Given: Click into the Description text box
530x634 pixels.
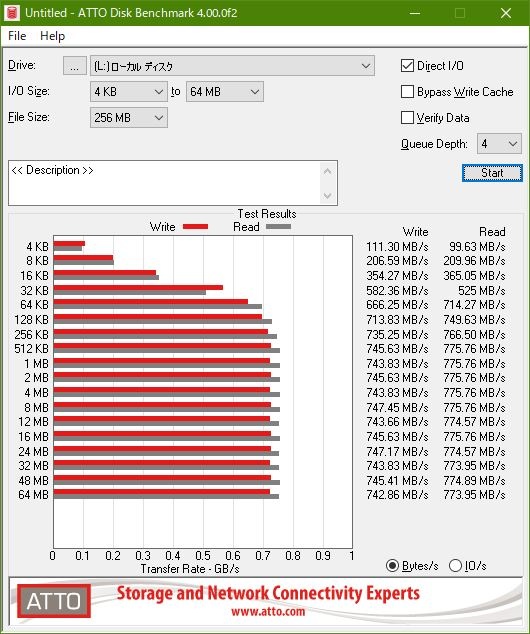Looking at the screenshot, I should tap(164, 183).
